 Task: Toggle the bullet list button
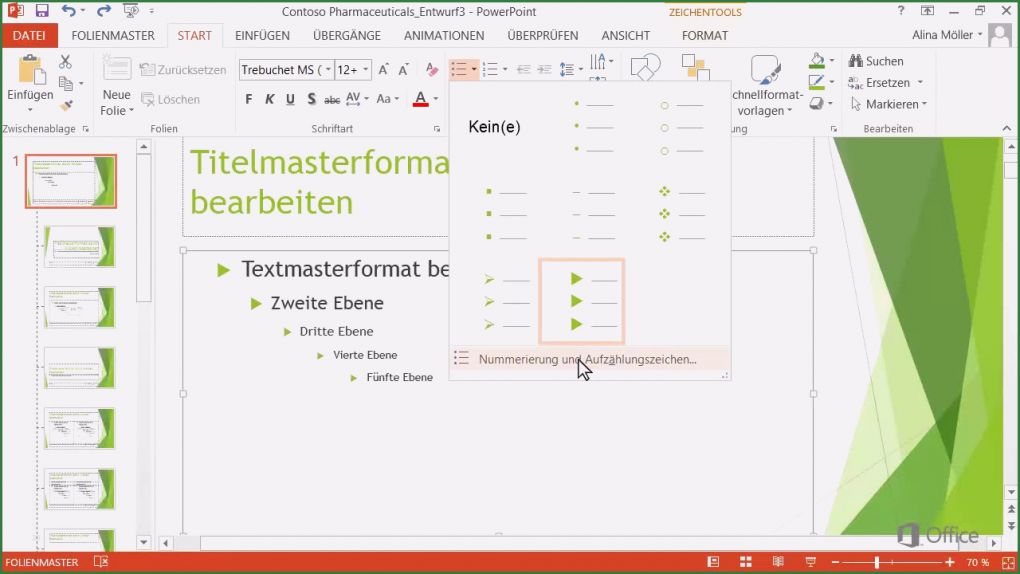tap(459, 69)
